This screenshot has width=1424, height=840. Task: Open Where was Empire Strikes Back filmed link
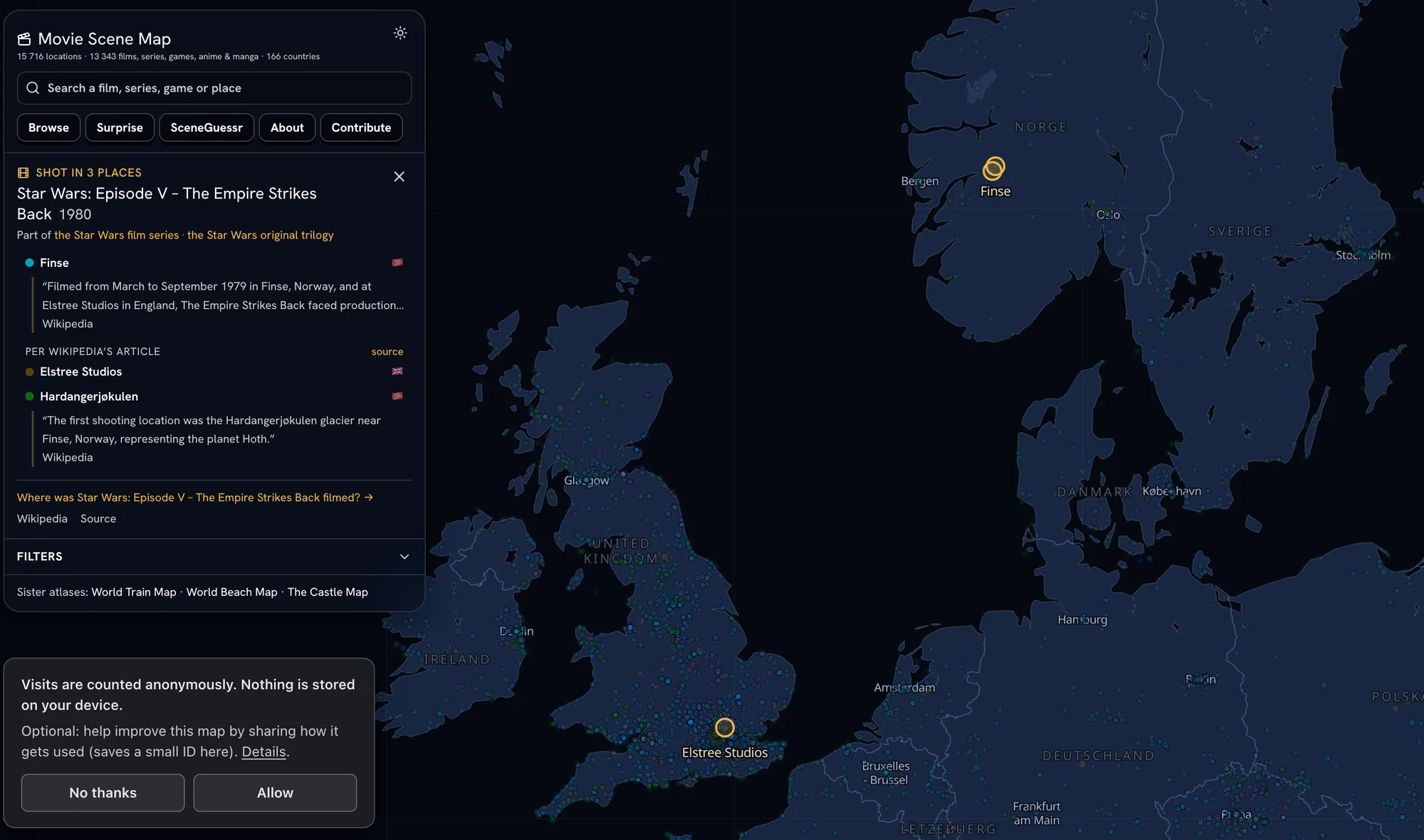click(195, 498)
